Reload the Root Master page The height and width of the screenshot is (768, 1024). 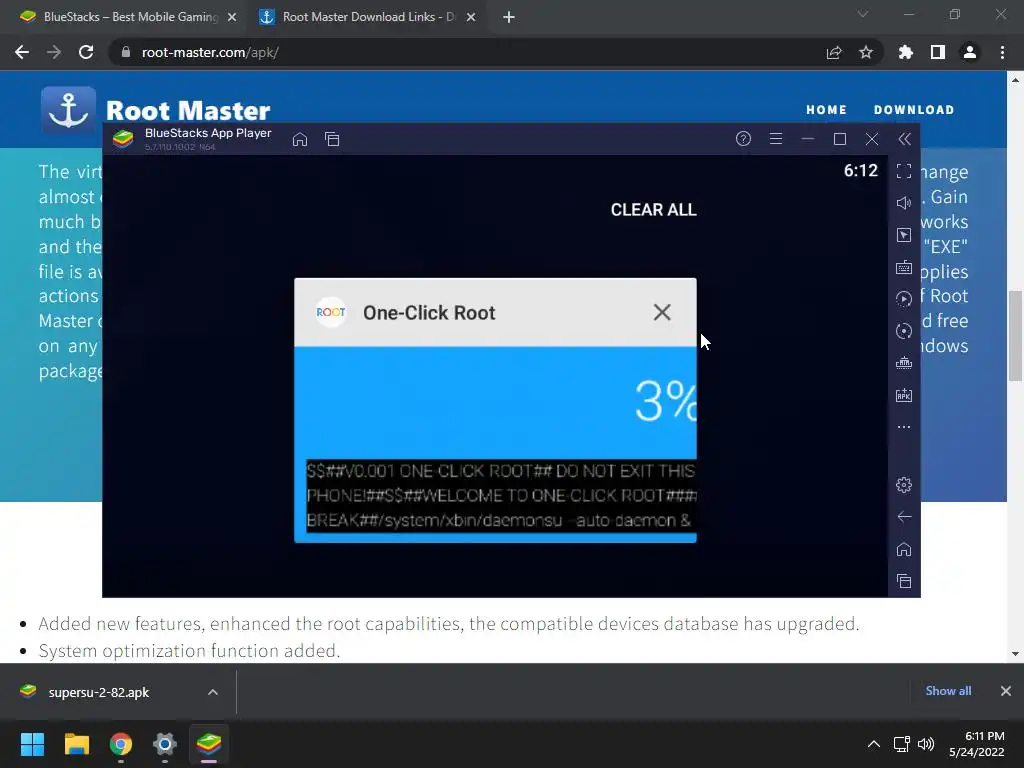pyautogui.click(x=86, y=52)
